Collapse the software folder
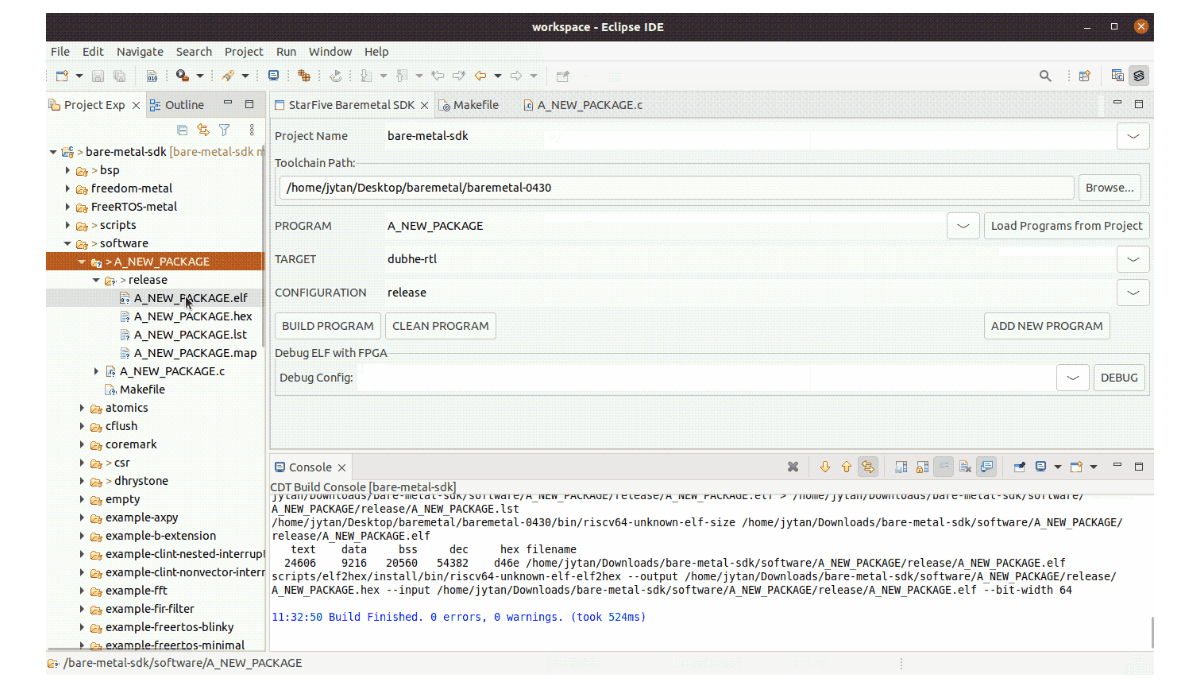This screenshot has width=1204, height=698. pos(68,243)
